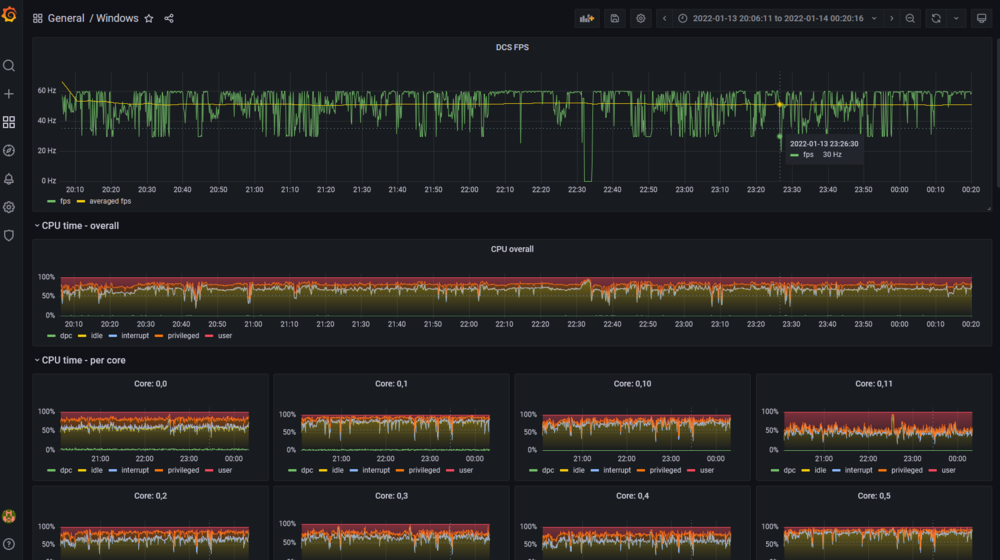Toggle idle series in CPU overall legend
Viewport: 1000px width, 560px height.
pos(97,336)
